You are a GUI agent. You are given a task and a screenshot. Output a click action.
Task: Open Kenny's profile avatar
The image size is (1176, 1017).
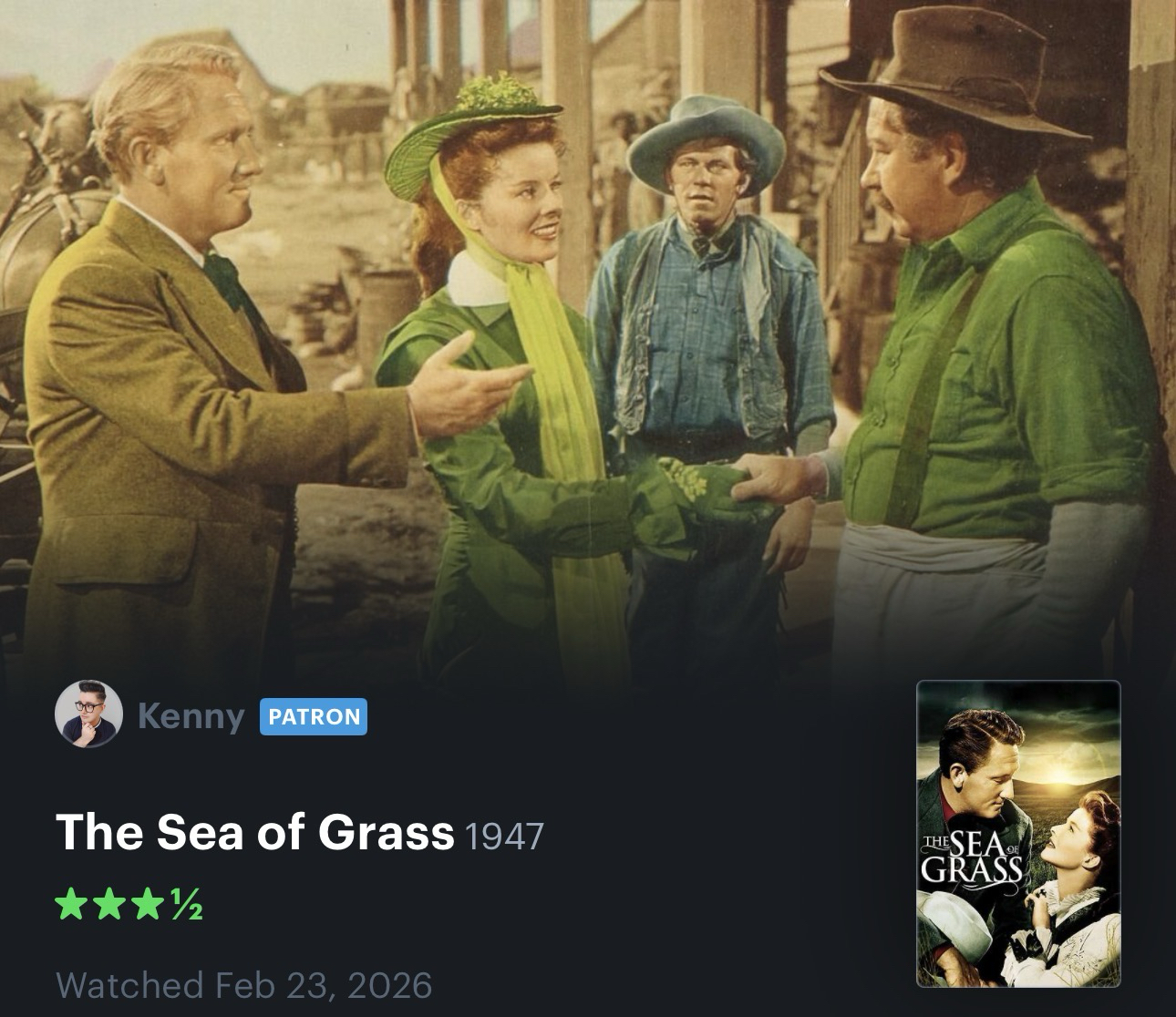[x=88, y=714]
